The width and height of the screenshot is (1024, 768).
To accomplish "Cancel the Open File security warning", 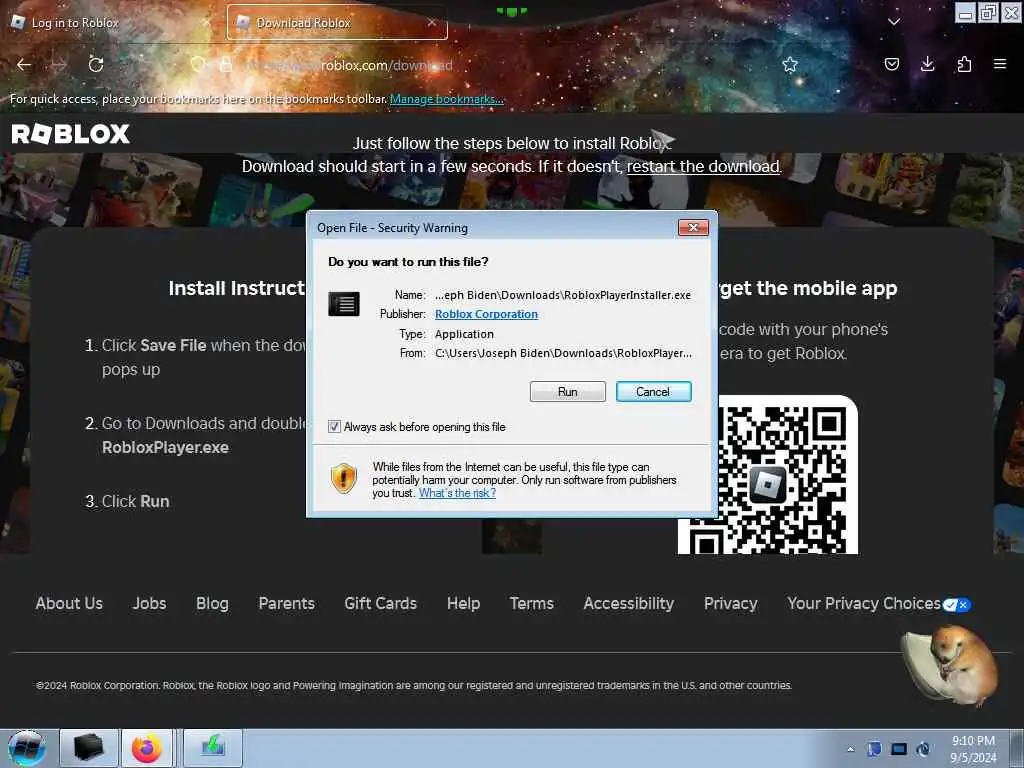I will point(653,391).
